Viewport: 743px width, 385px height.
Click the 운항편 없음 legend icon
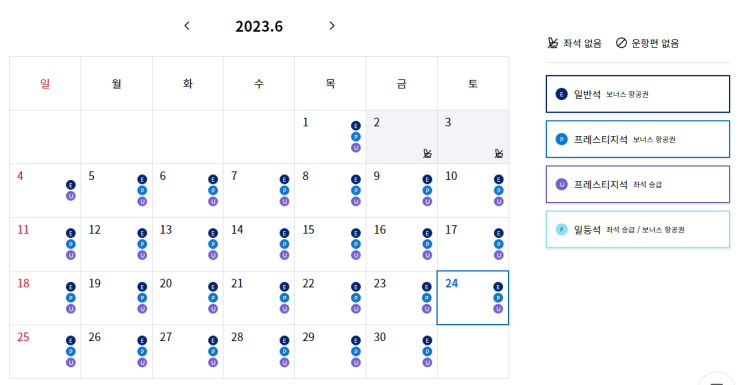[x=621, y=43]
